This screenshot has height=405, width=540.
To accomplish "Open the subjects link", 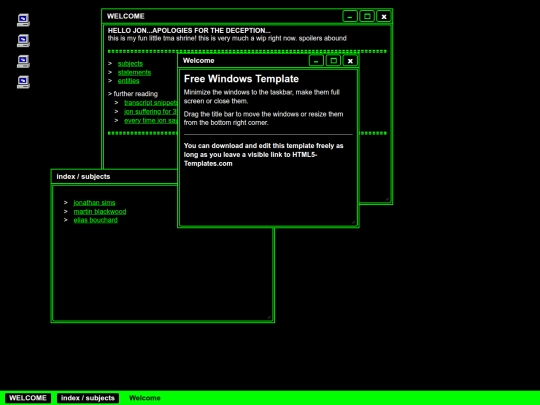I will coord(130,63).
